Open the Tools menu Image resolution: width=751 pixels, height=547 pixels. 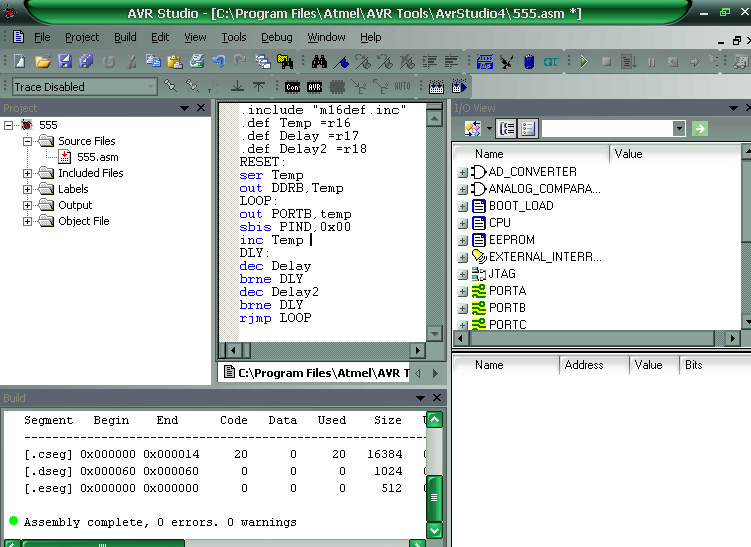tap(234, 37)
